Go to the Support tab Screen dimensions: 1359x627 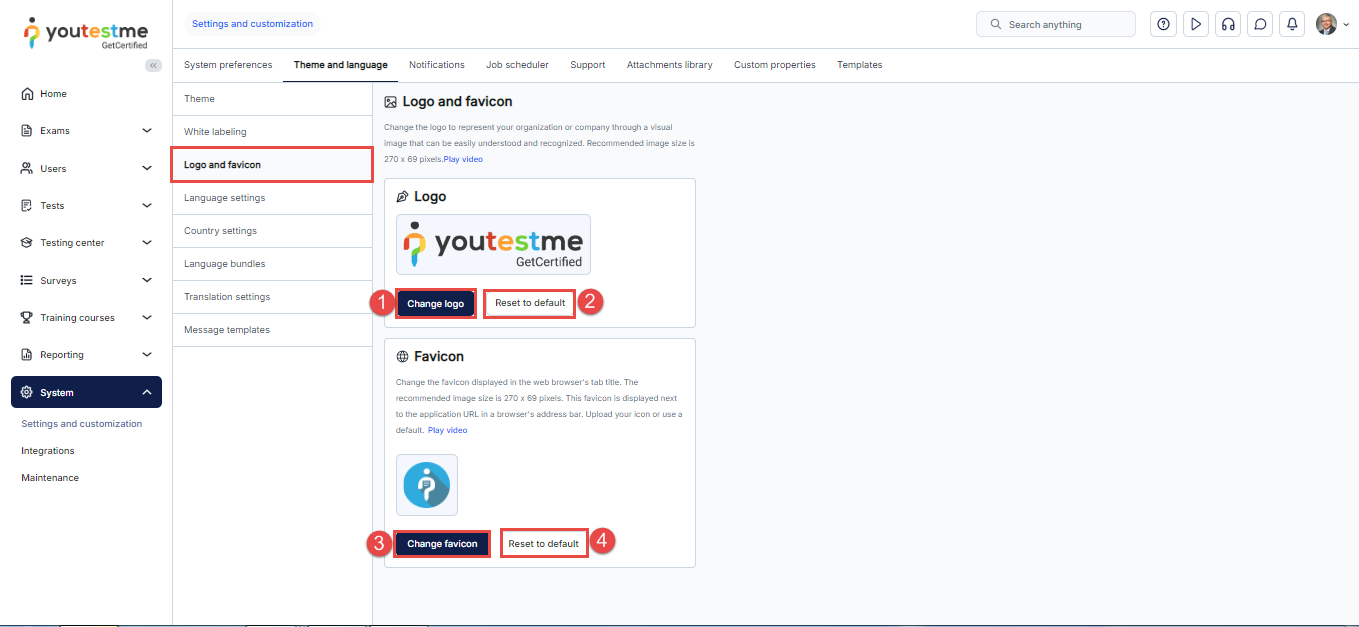pos(588,65)
